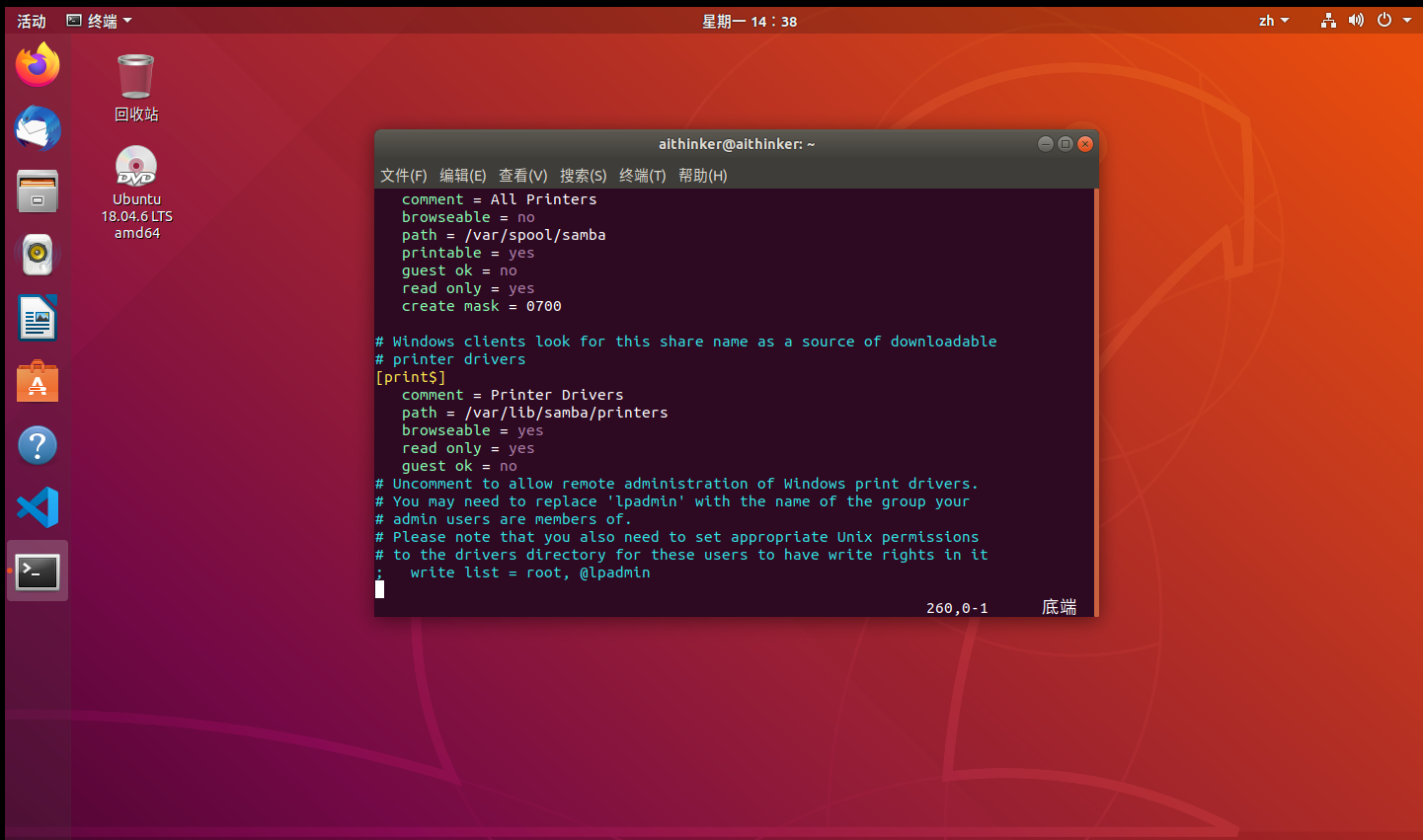The width and height of the screenshot is (1423, 840).
Task: Open the clock showing 星期一 14:38
Action: [x=750, y=21]
